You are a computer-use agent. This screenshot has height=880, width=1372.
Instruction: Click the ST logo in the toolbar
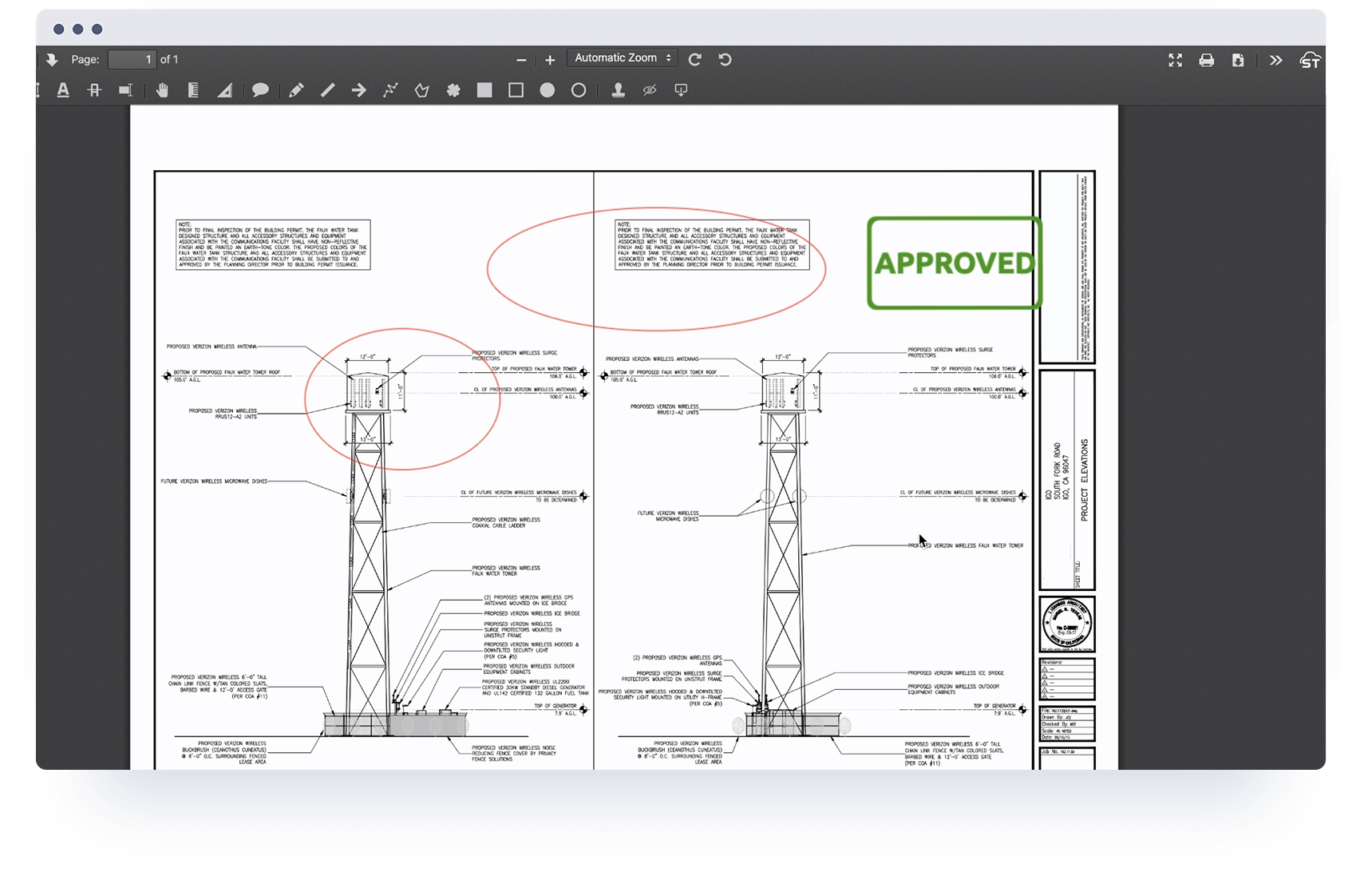1310,60
